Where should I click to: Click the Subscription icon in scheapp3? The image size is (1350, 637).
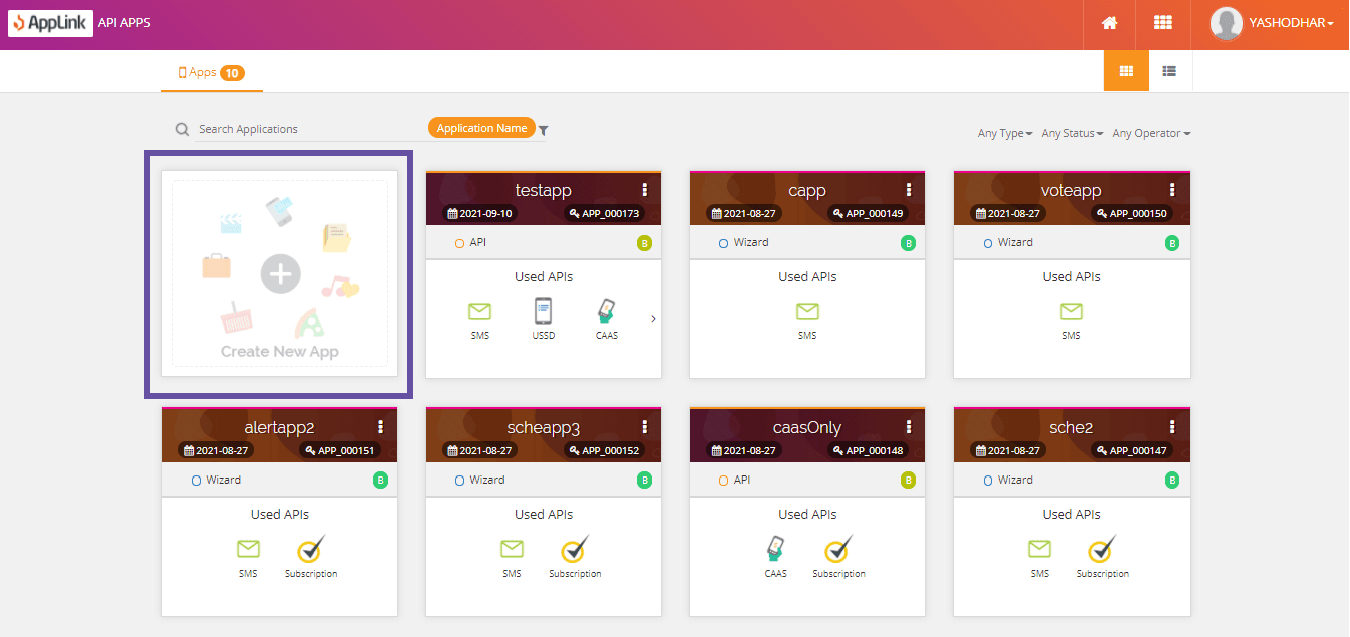coord(575,549)
